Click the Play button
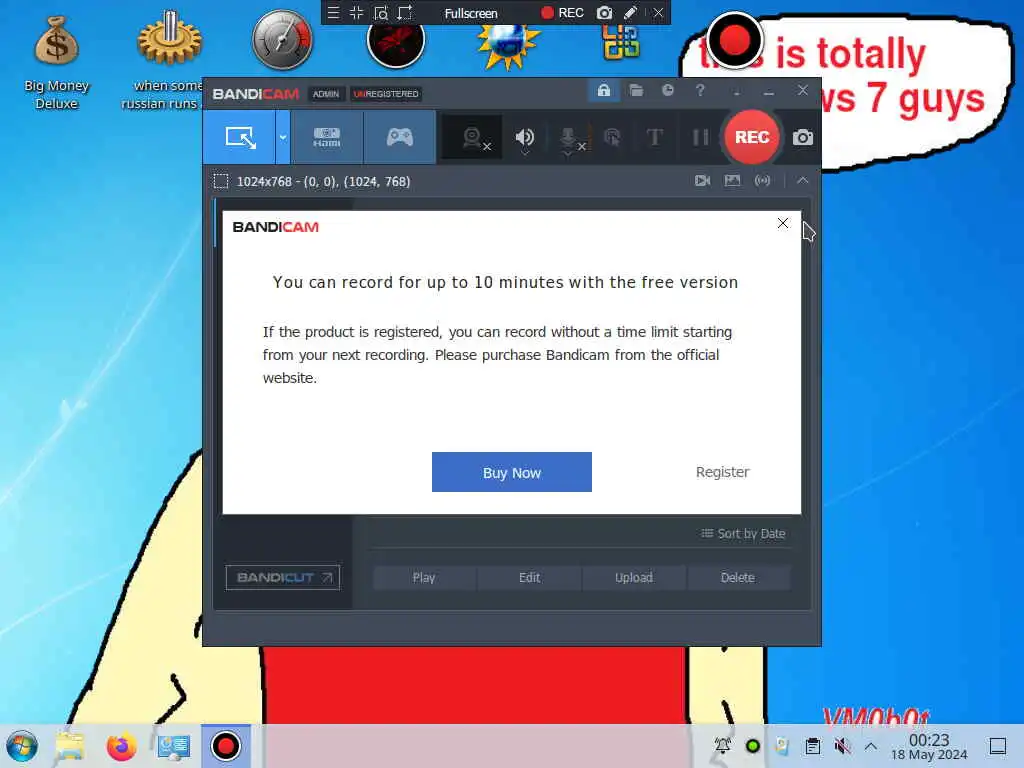The image size is (1024, 768). pos(424,577)
